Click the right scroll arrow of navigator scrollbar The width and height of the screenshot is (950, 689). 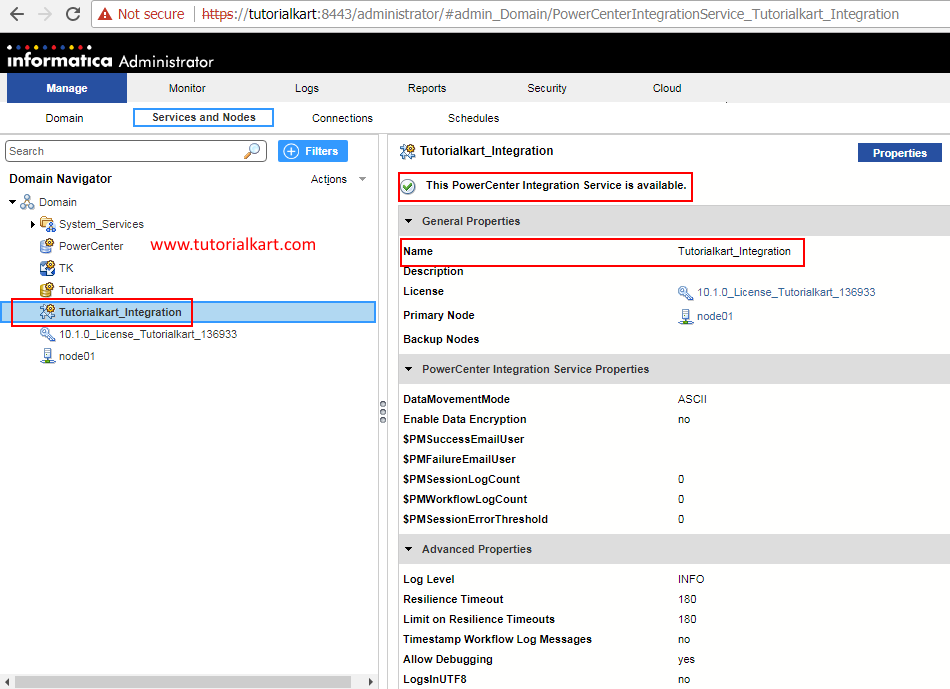point(370,682)
